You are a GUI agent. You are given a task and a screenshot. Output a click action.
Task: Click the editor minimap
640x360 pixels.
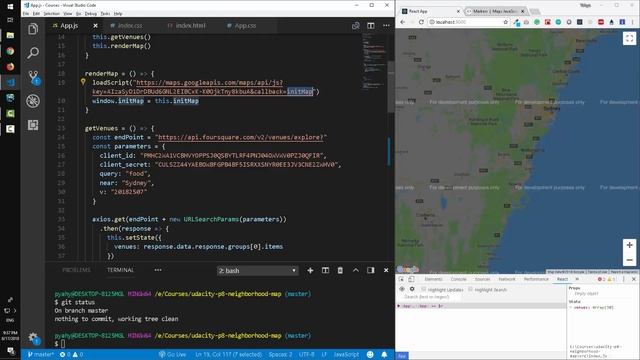374,61
